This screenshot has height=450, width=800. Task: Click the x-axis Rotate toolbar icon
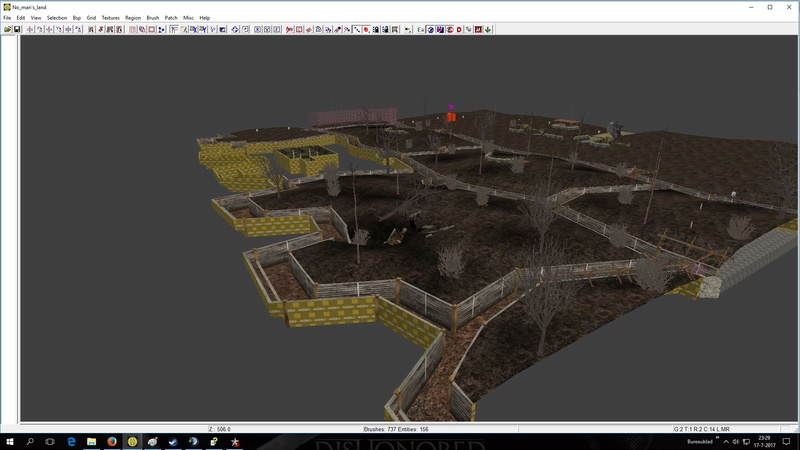[39, 29]
